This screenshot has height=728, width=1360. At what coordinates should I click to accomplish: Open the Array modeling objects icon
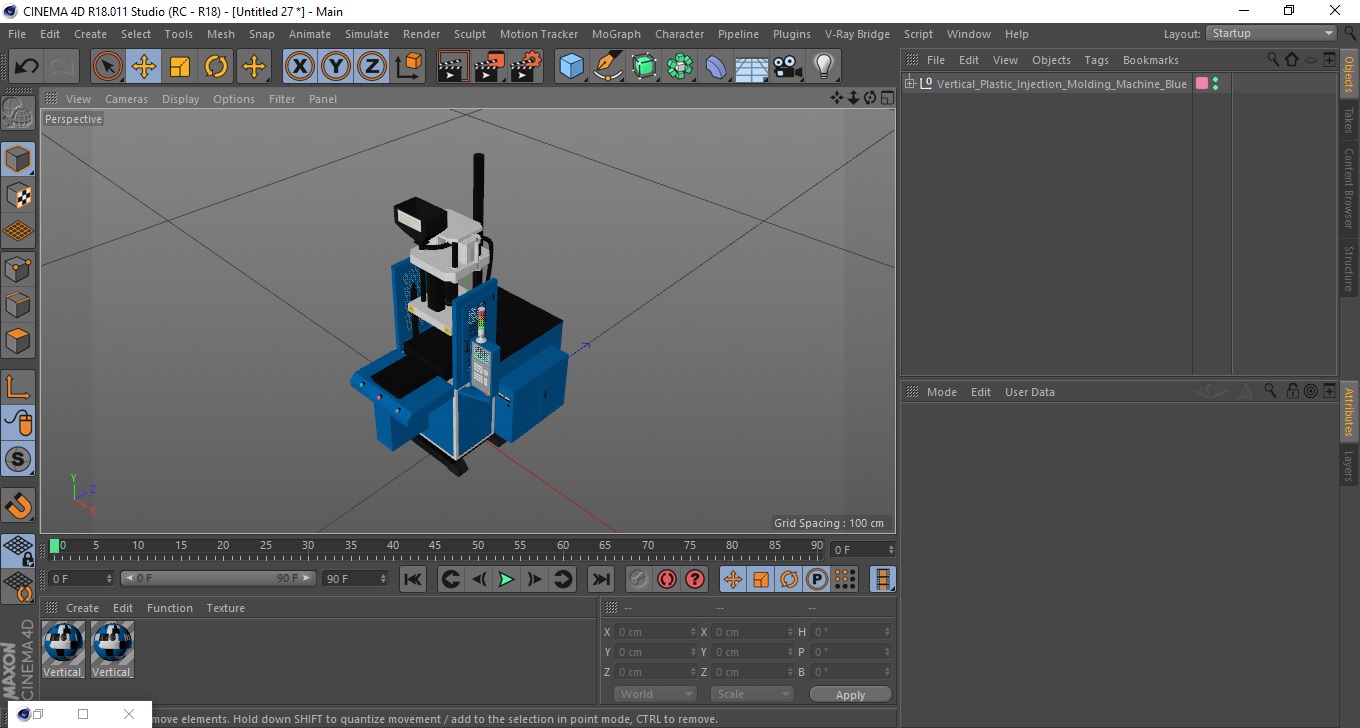point(680,67)
